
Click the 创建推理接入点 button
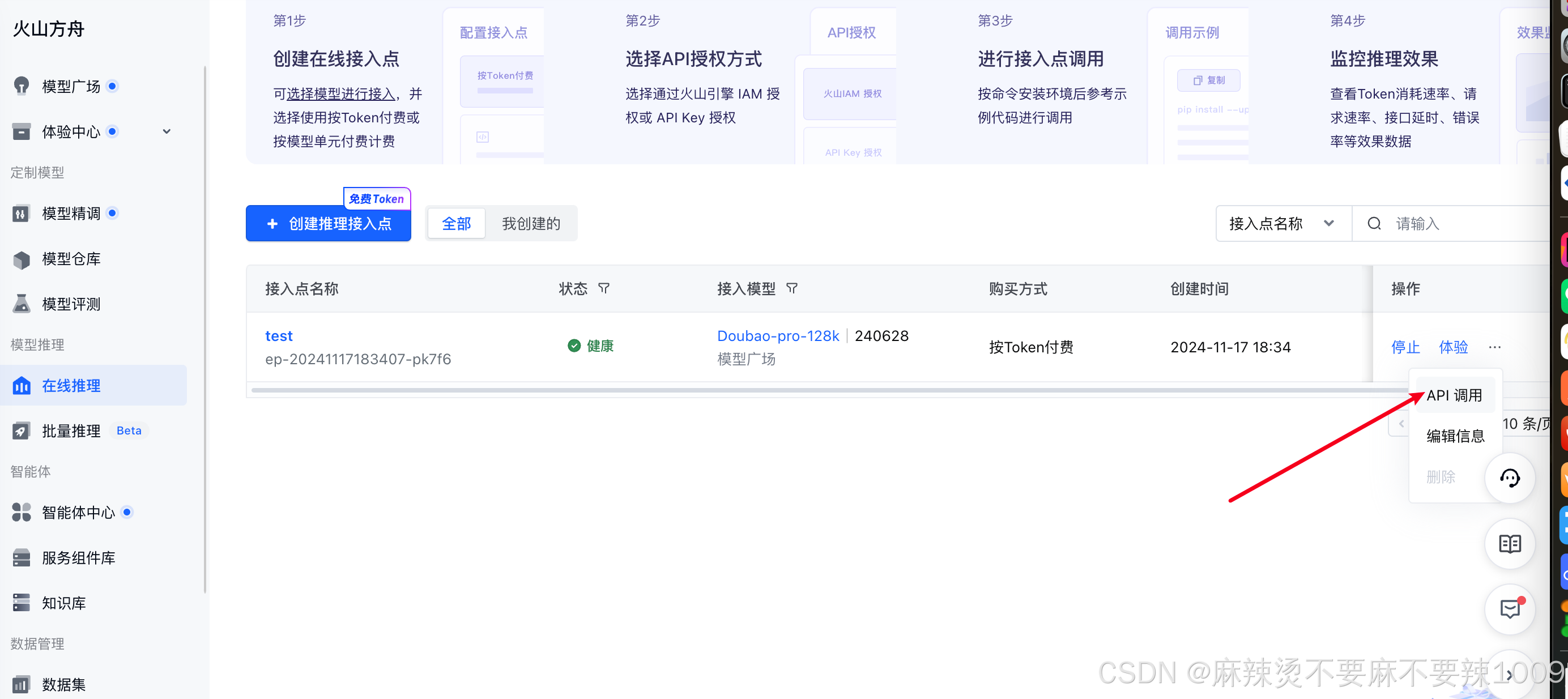click(x=328, y=224)
